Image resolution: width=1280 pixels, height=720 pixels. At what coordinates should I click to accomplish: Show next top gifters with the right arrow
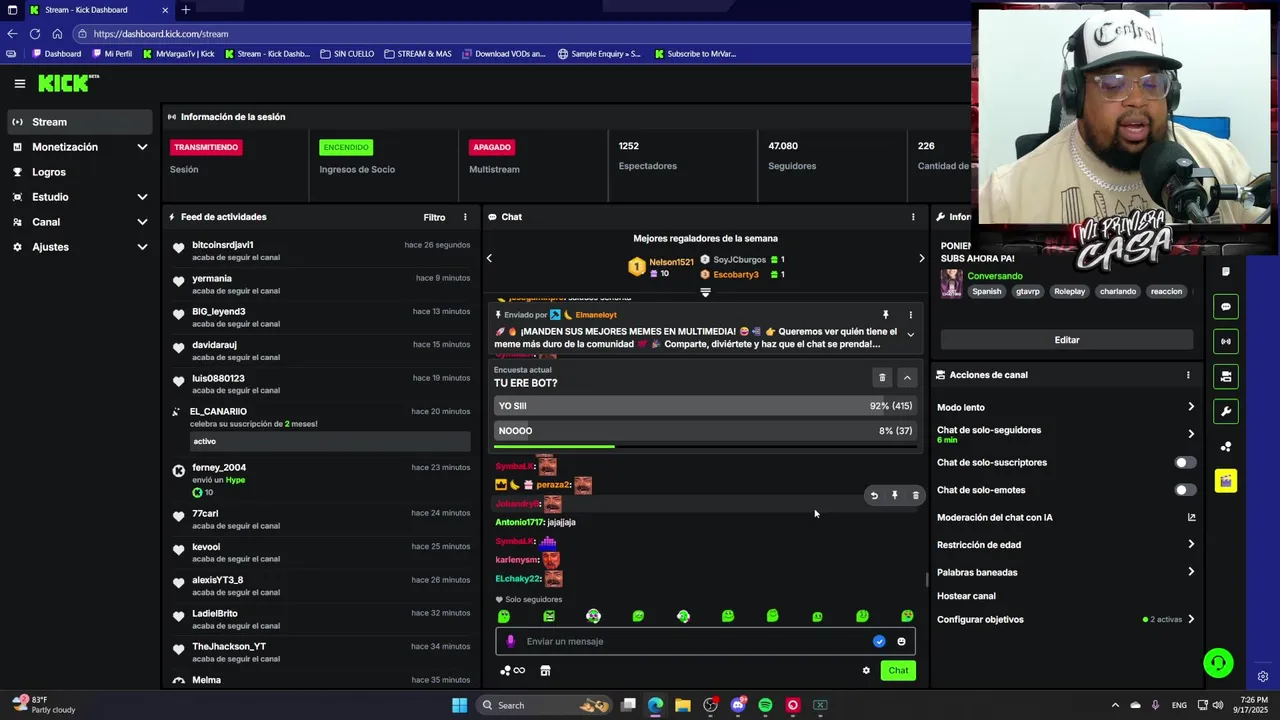coord(921,258)
